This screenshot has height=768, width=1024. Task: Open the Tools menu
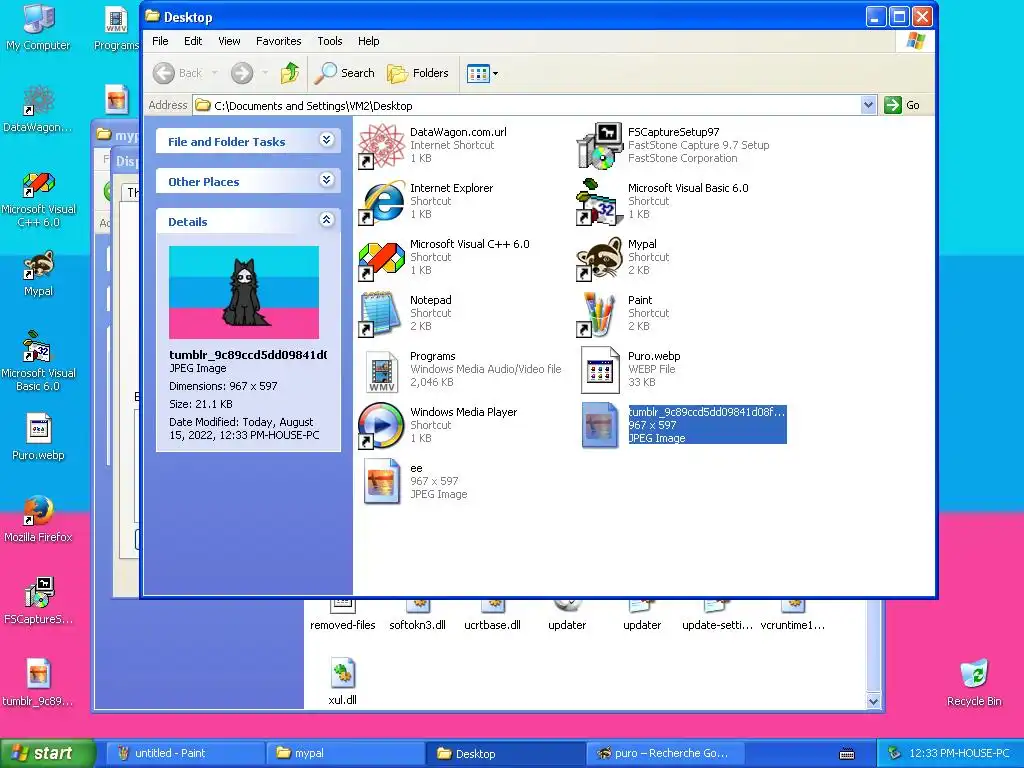click(330, 41)
